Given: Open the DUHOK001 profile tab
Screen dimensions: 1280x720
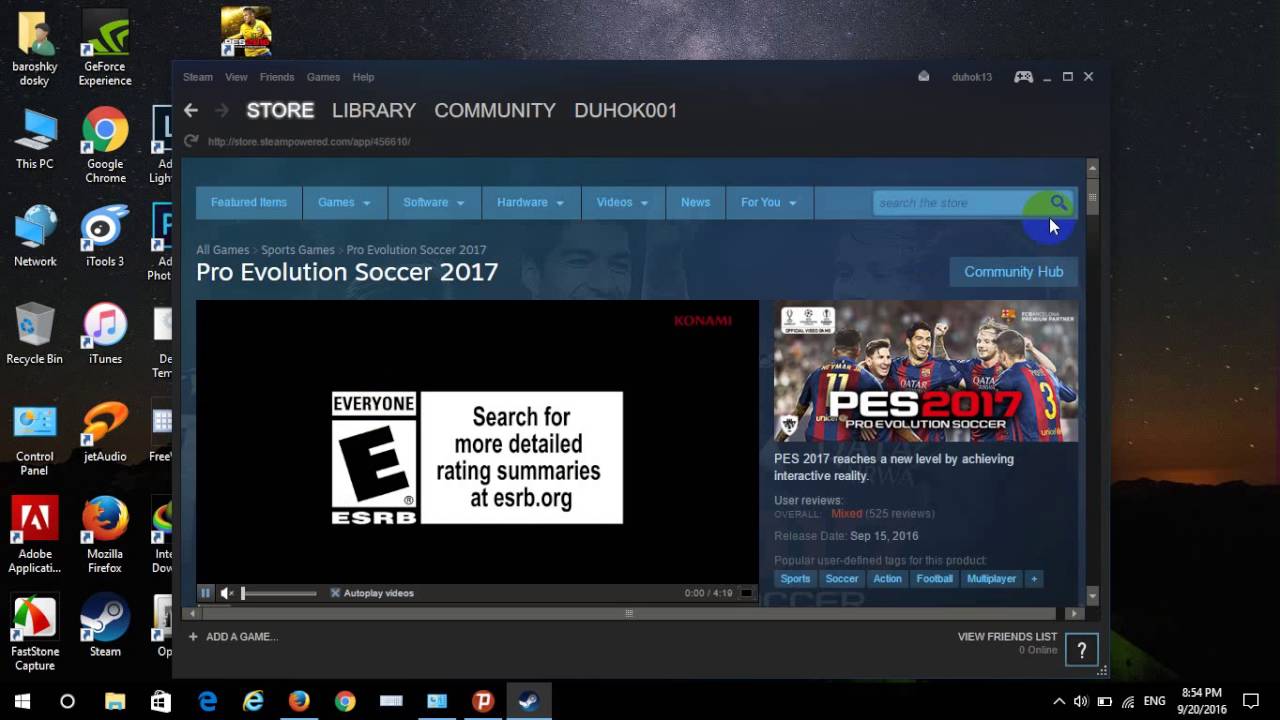Looking at the screenshot, I should click(626, 111).
